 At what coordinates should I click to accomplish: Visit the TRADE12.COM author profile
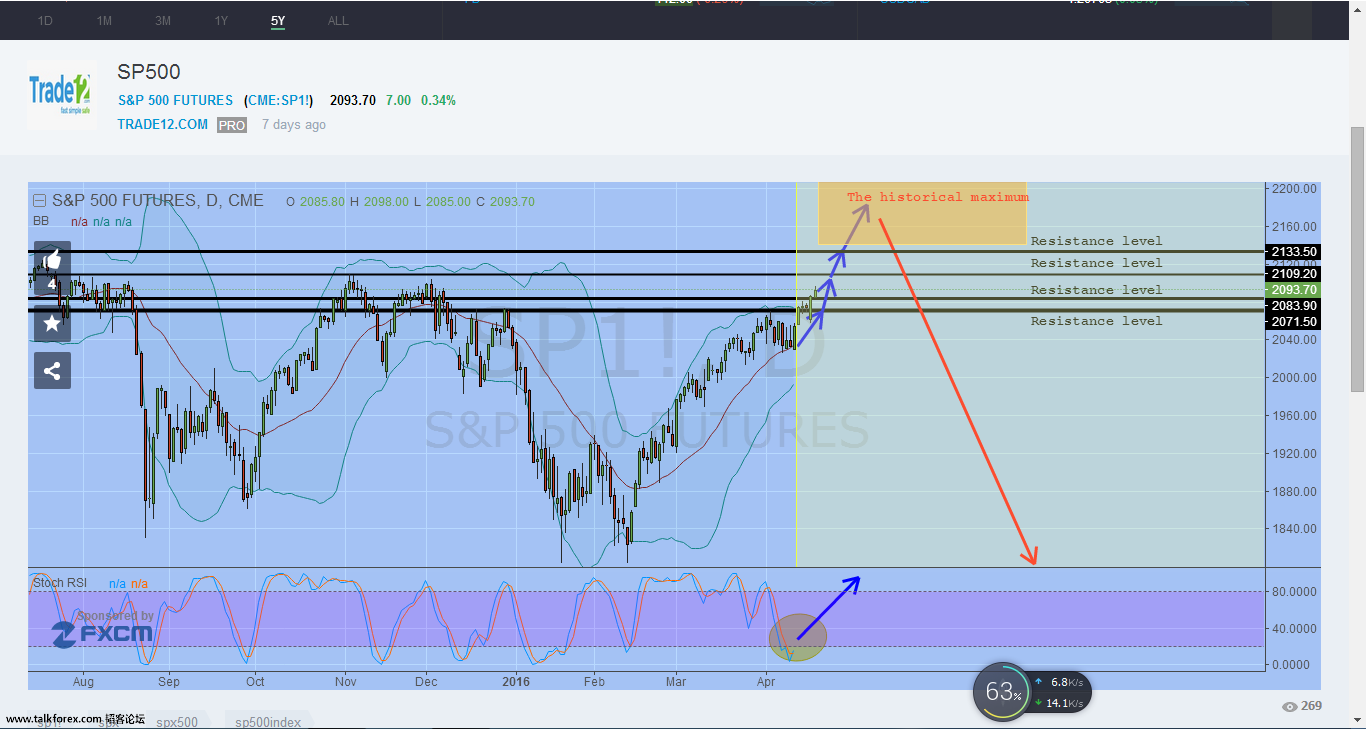(163, 124)
